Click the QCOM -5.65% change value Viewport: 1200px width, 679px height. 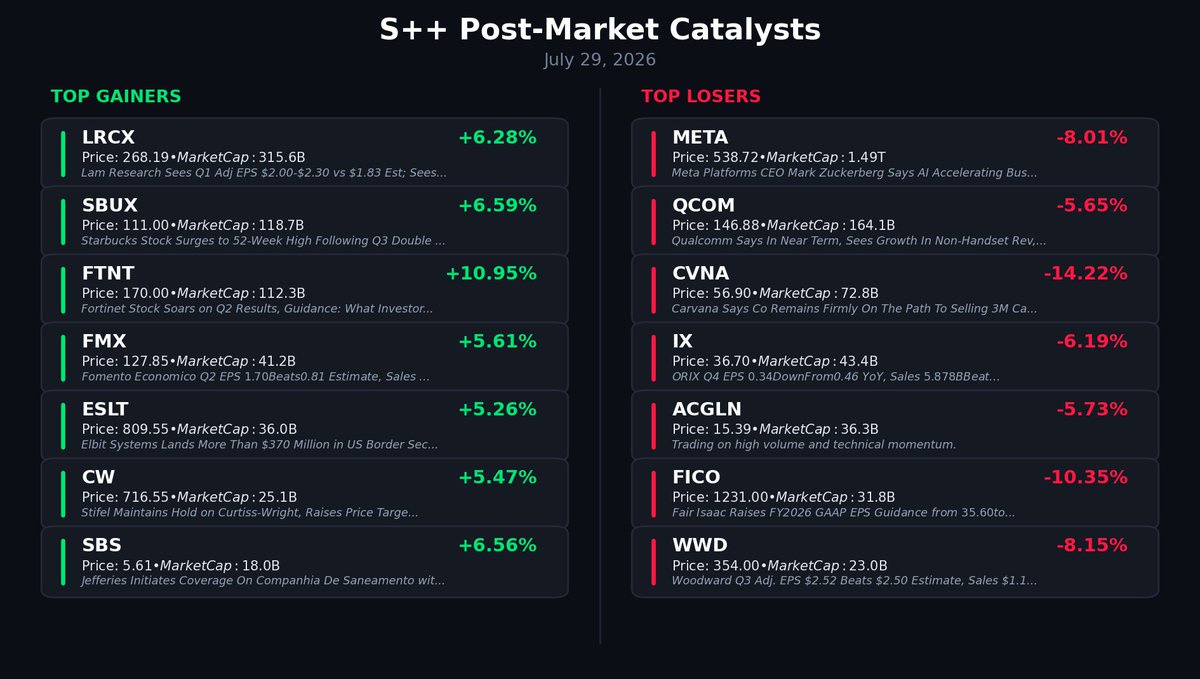click(1092, 205)
